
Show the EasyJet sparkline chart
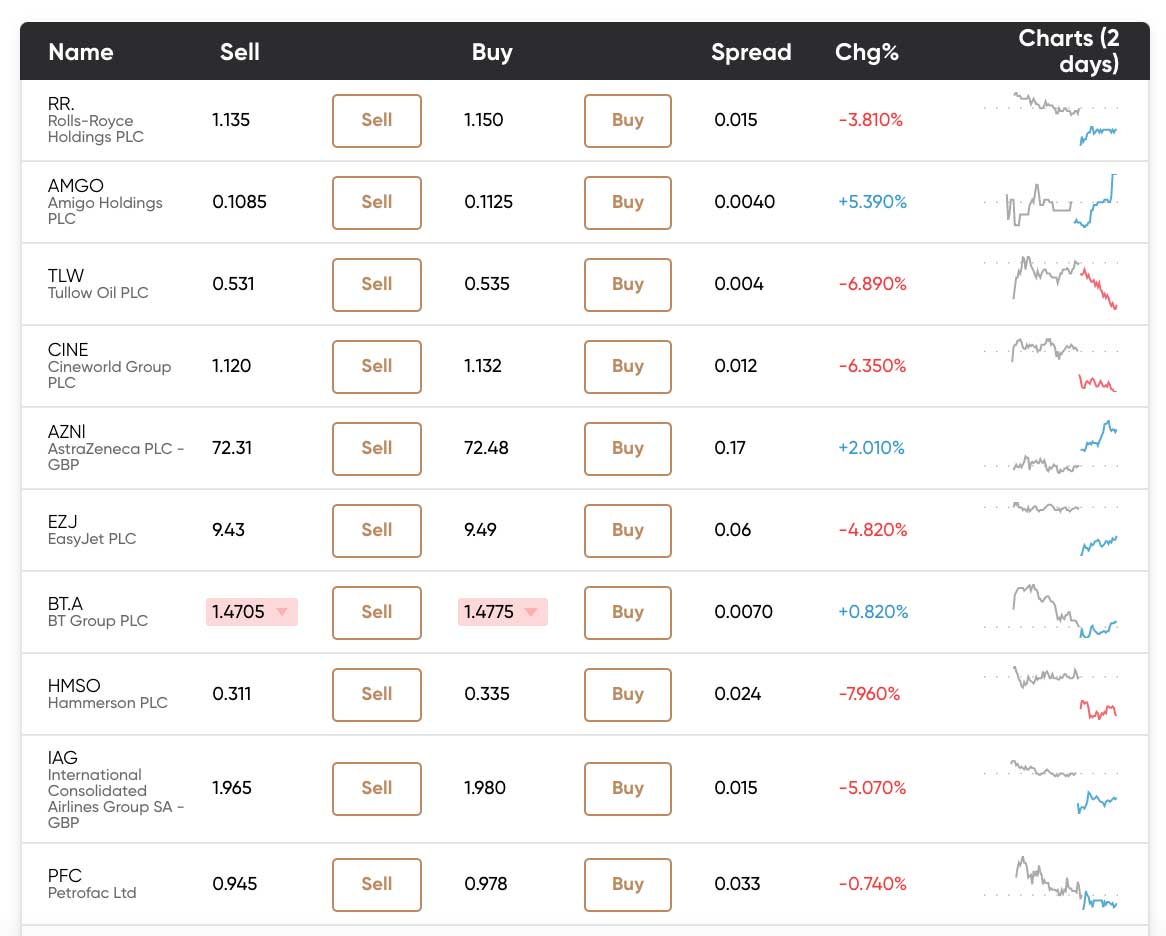(x=1050, y=529)
